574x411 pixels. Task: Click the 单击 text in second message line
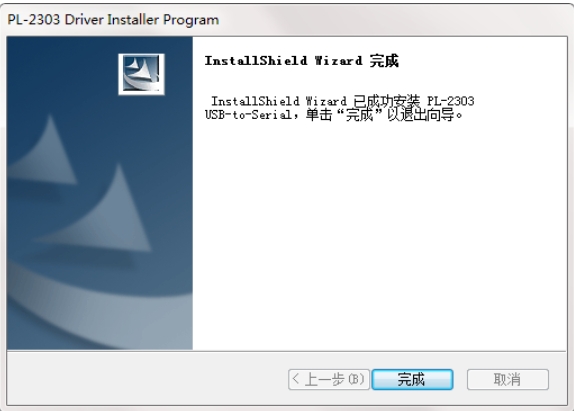click(319, 115)
